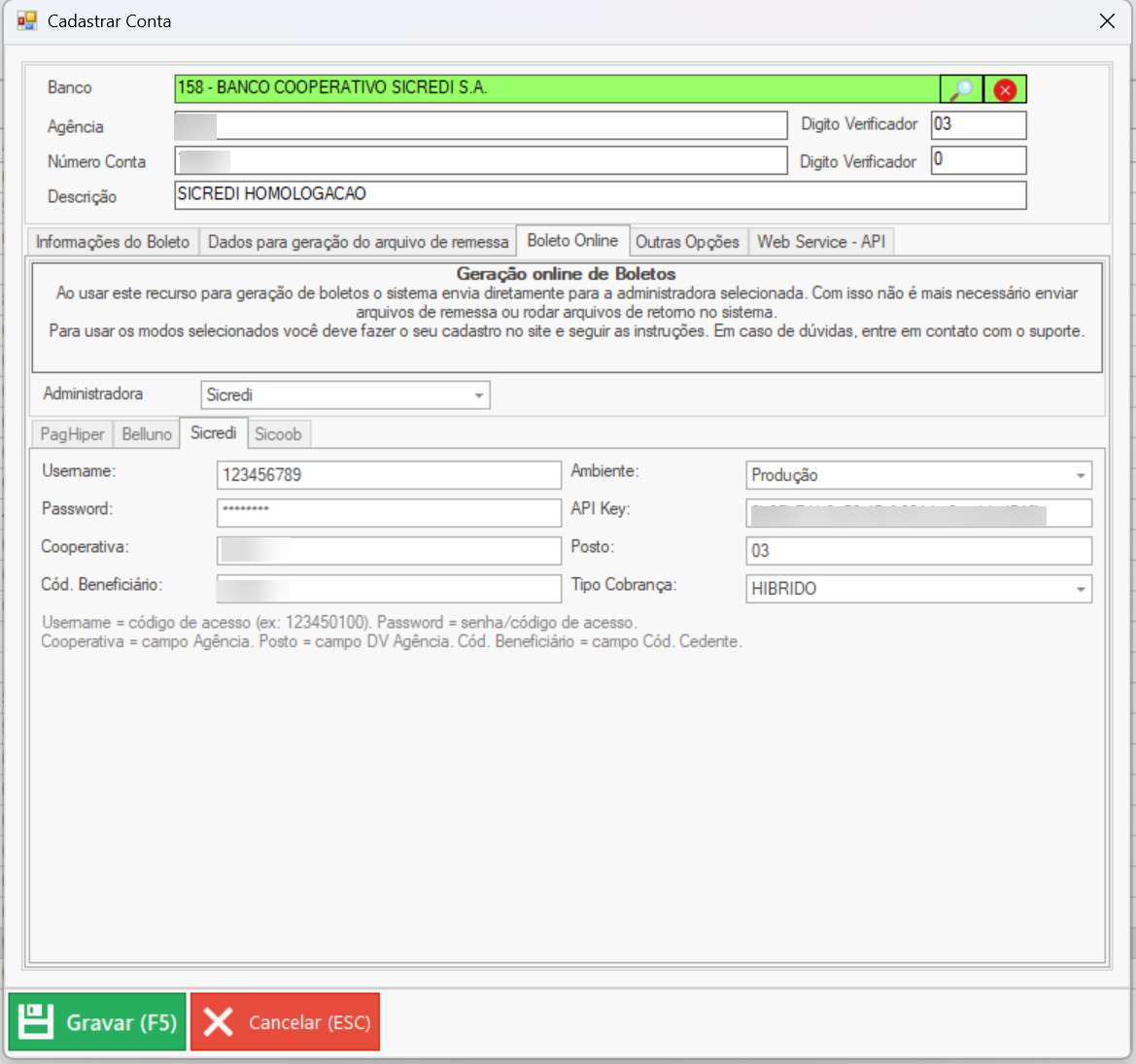Click the Cancelar (ESC) button
1136x1064 pixels.
click(x=285, y=1022)
